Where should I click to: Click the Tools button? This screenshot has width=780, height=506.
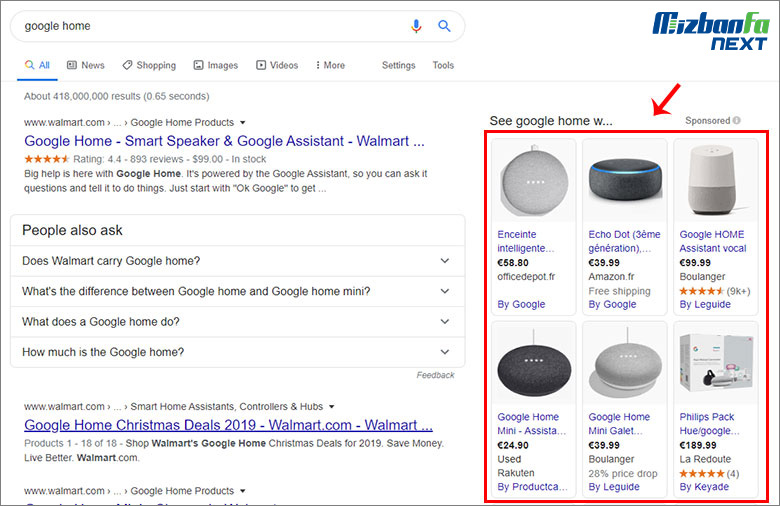point(443,65)
